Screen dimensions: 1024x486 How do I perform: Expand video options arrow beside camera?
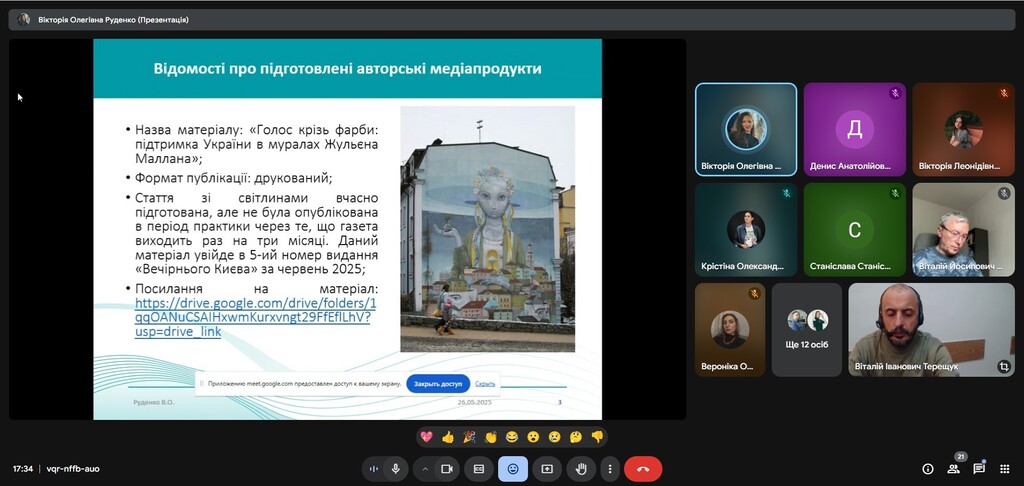[x=425, y=468]
